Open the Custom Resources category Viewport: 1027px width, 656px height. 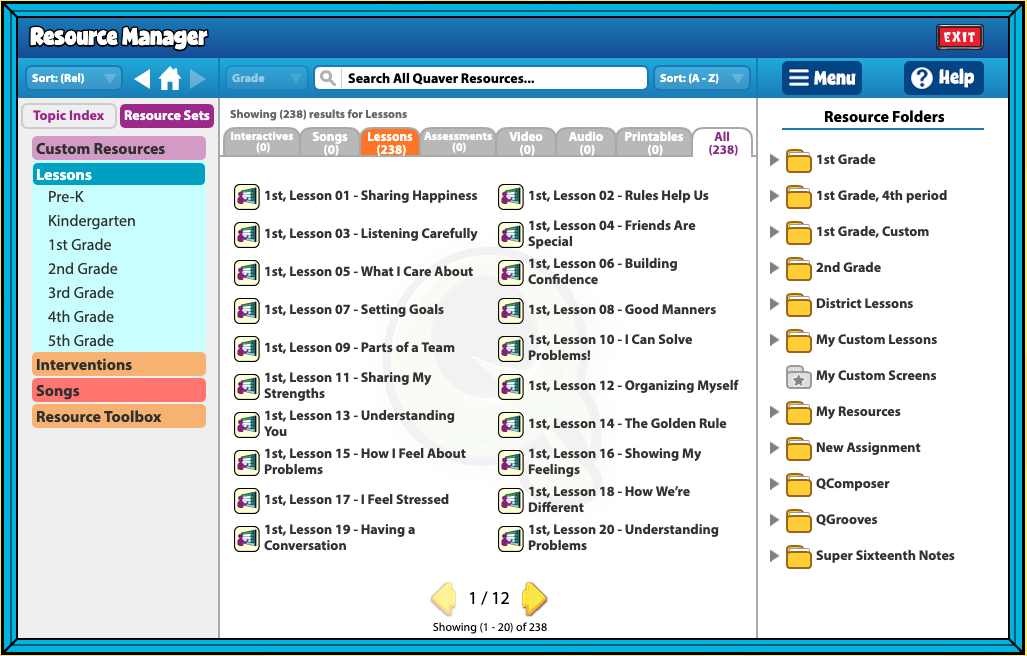pos(119,149)
